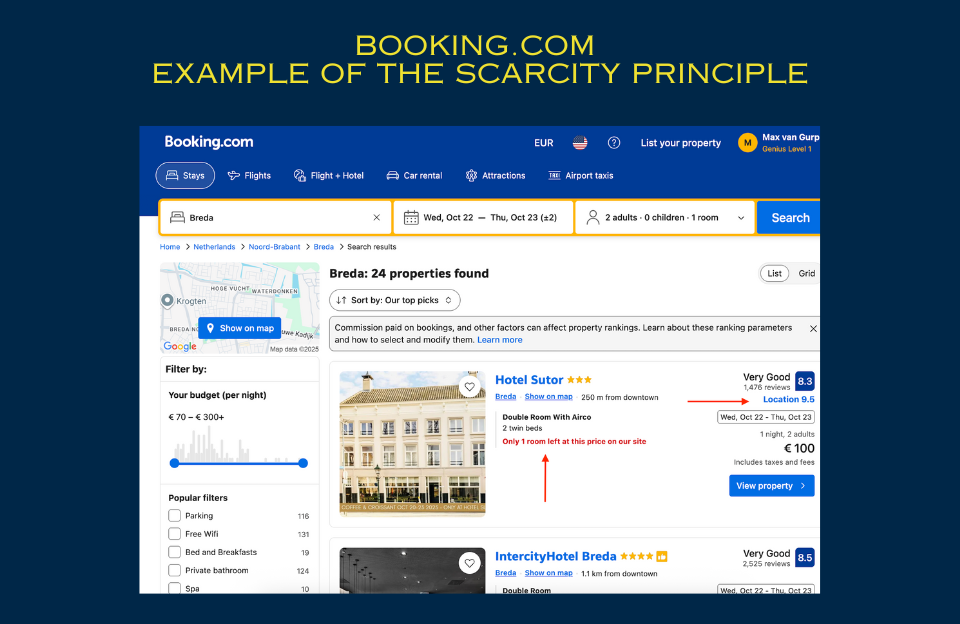960x624 pixels.
Task: Select the Stays tab
Action: point(185,175)
